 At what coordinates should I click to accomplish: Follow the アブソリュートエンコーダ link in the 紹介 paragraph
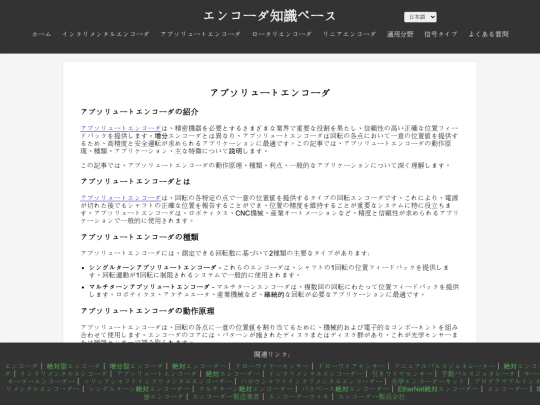coord(121,128)
